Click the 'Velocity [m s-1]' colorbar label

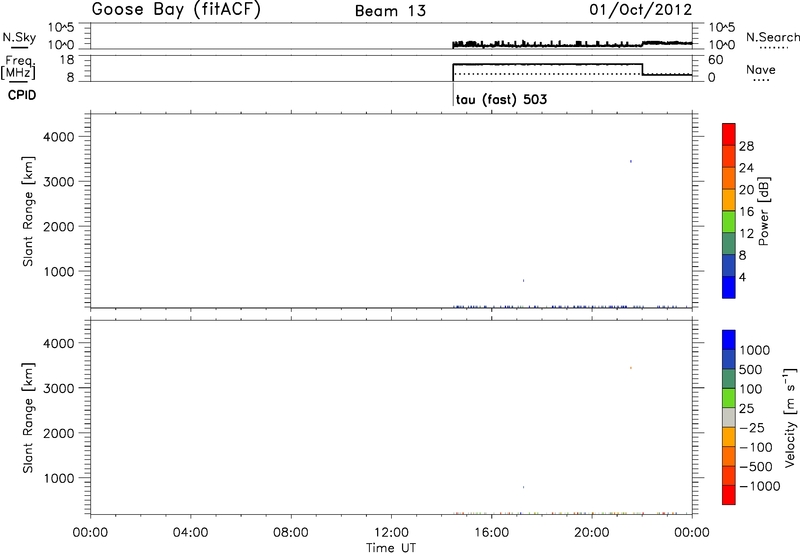[790, 417]
